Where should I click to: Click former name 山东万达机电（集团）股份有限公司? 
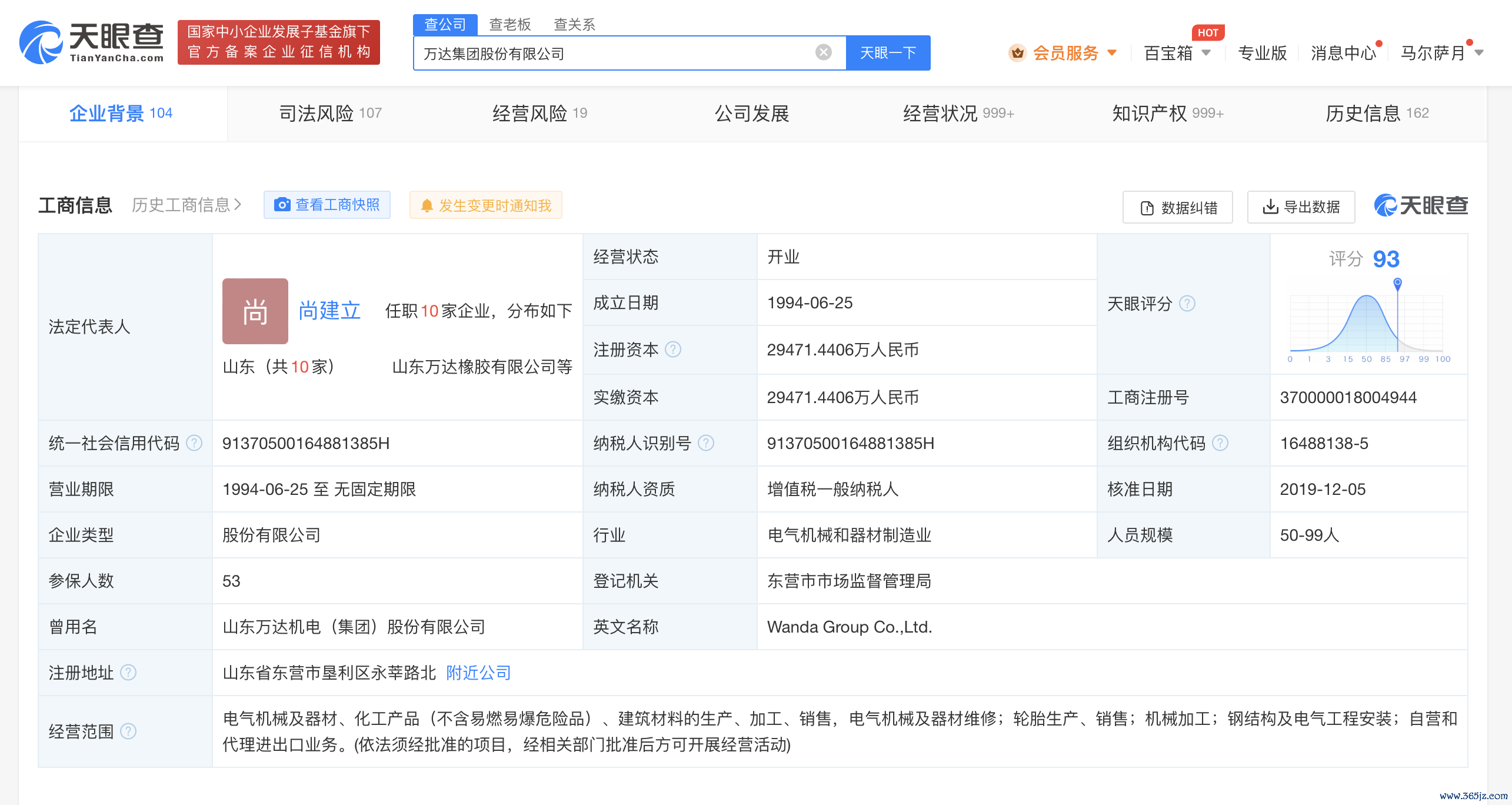point(354,627)
